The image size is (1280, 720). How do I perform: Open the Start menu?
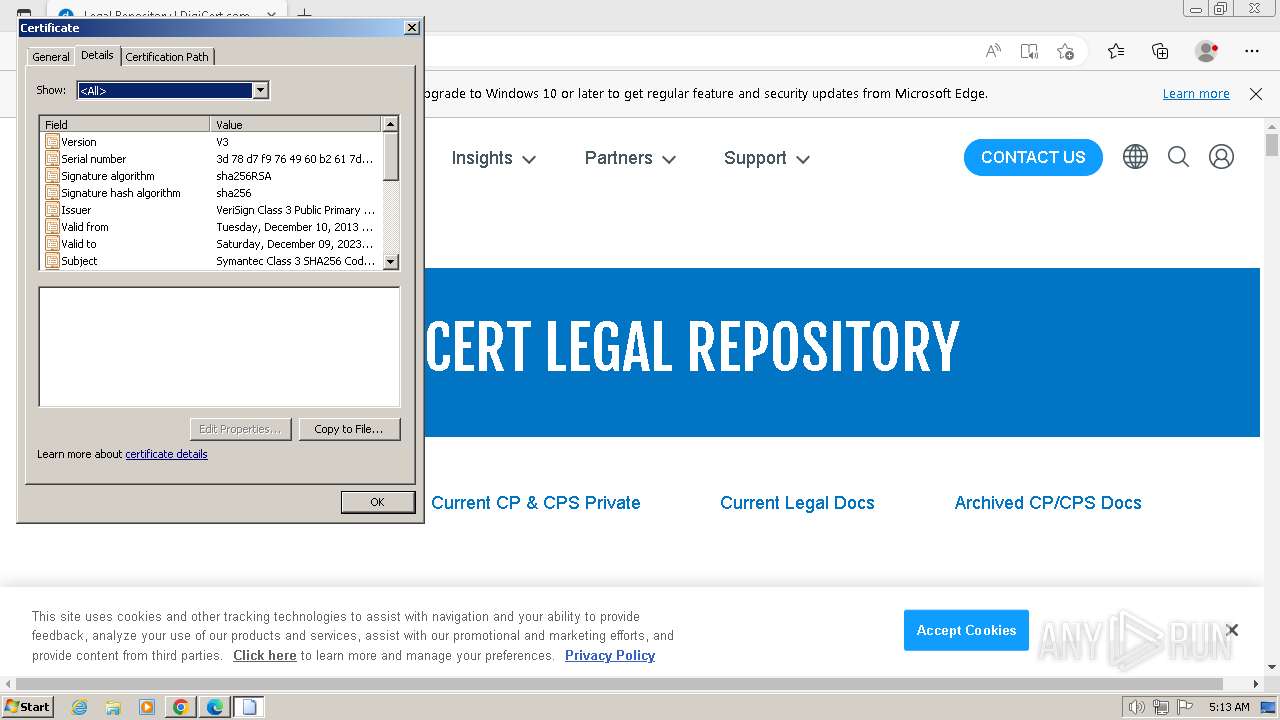point(28,707)
